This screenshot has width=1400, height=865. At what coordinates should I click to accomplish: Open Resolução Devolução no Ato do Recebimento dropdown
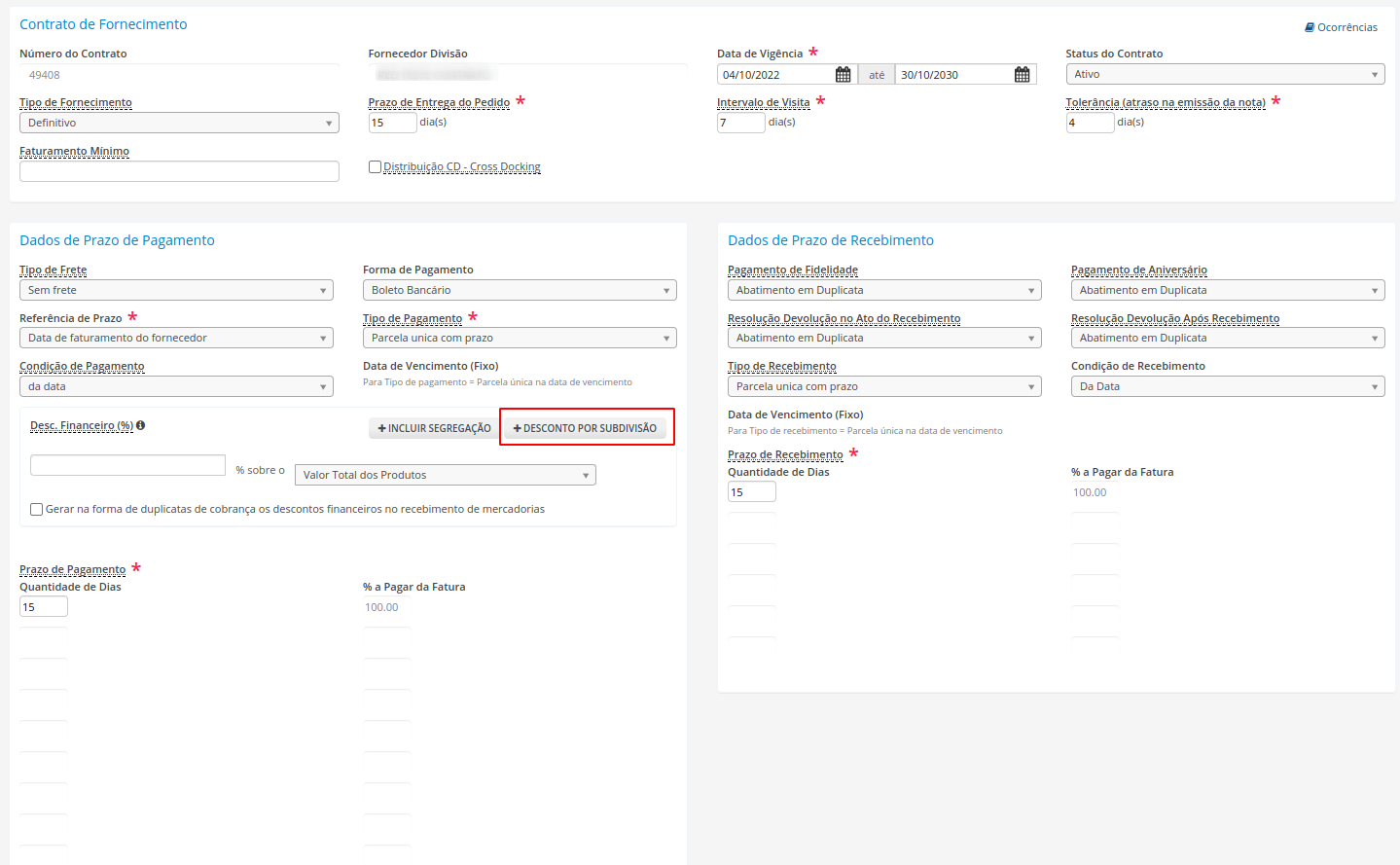point(884,338)
